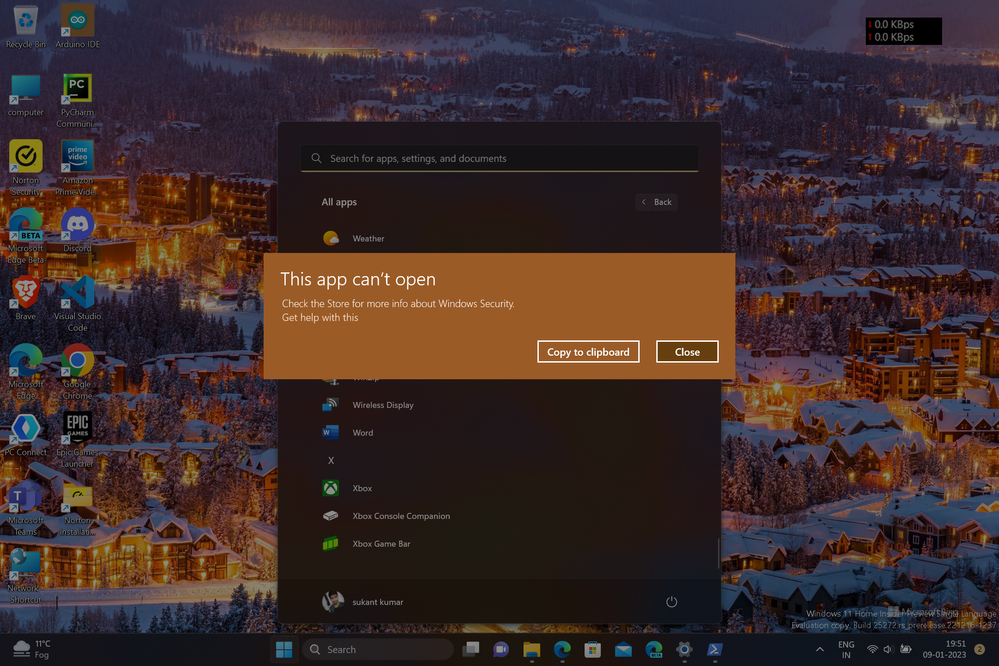Click the apps search field
This screenshot has width=999, height=666.
(x=498, y=158)
